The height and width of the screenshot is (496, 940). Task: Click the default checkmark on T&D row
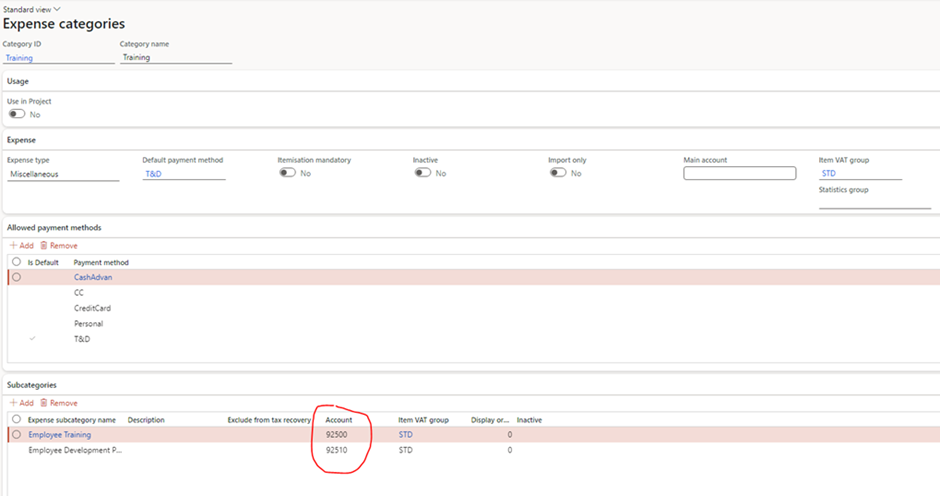coord(32,338)
